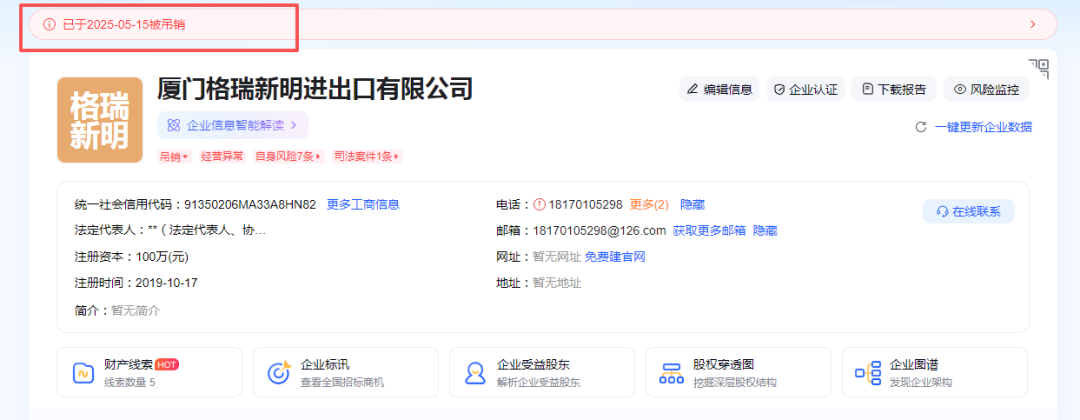
Task: Click the 经营异常 tag
Action: (x=222, y=156)
